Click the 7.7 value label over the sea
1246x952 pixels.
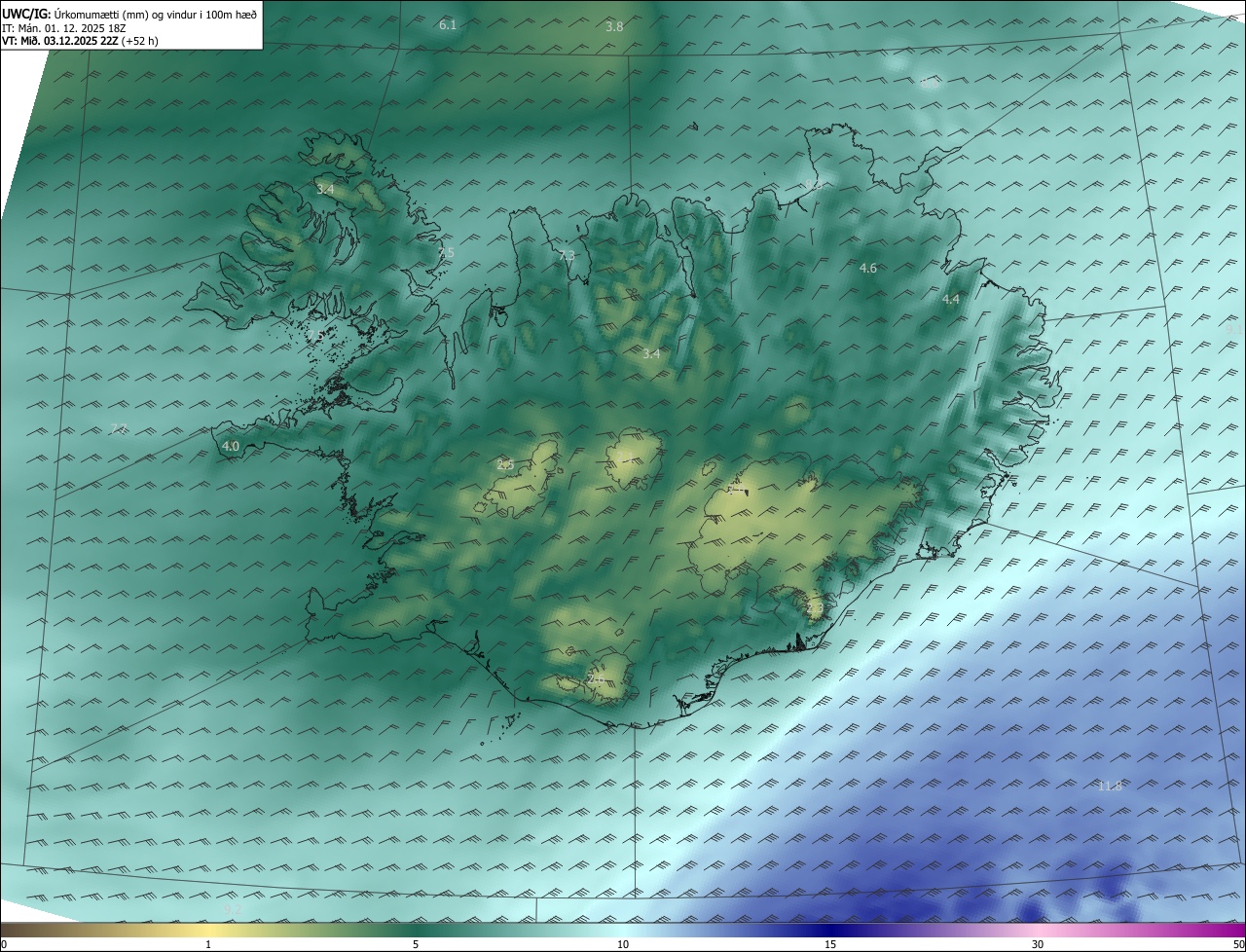[x=119, y=428]
